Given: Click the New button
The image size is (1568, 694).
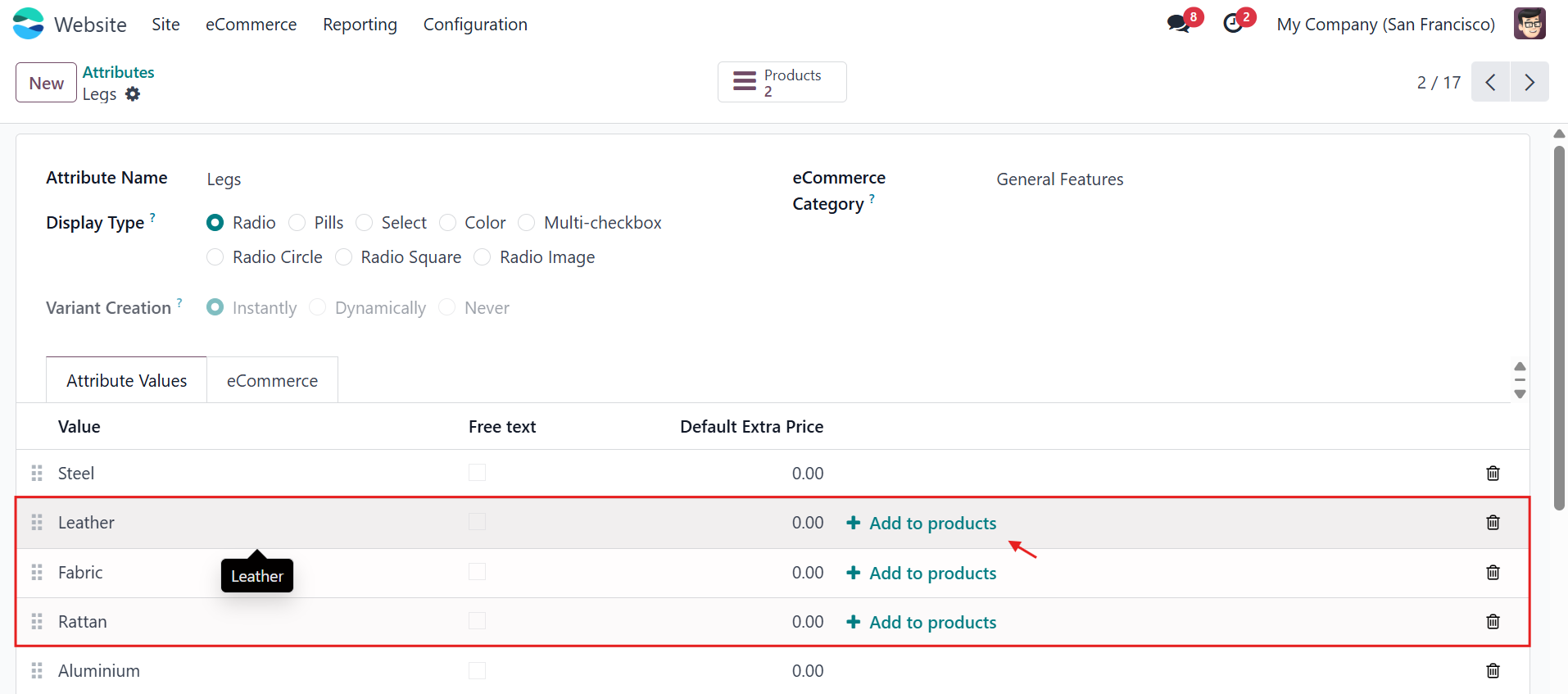Looking at the screenshot, I should point(47,83).
